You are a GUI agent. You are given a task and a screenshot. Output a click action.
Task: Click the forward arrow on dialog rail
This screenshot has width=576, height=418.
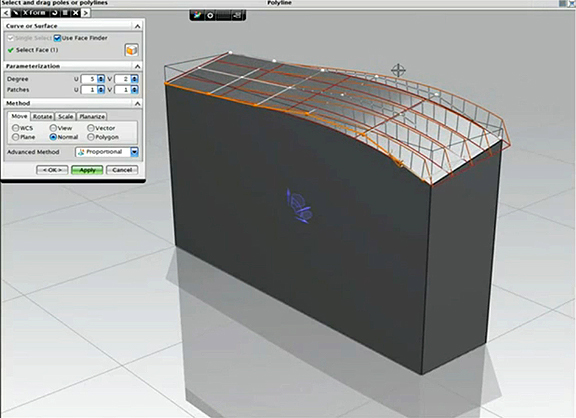(x=85, y=13)
